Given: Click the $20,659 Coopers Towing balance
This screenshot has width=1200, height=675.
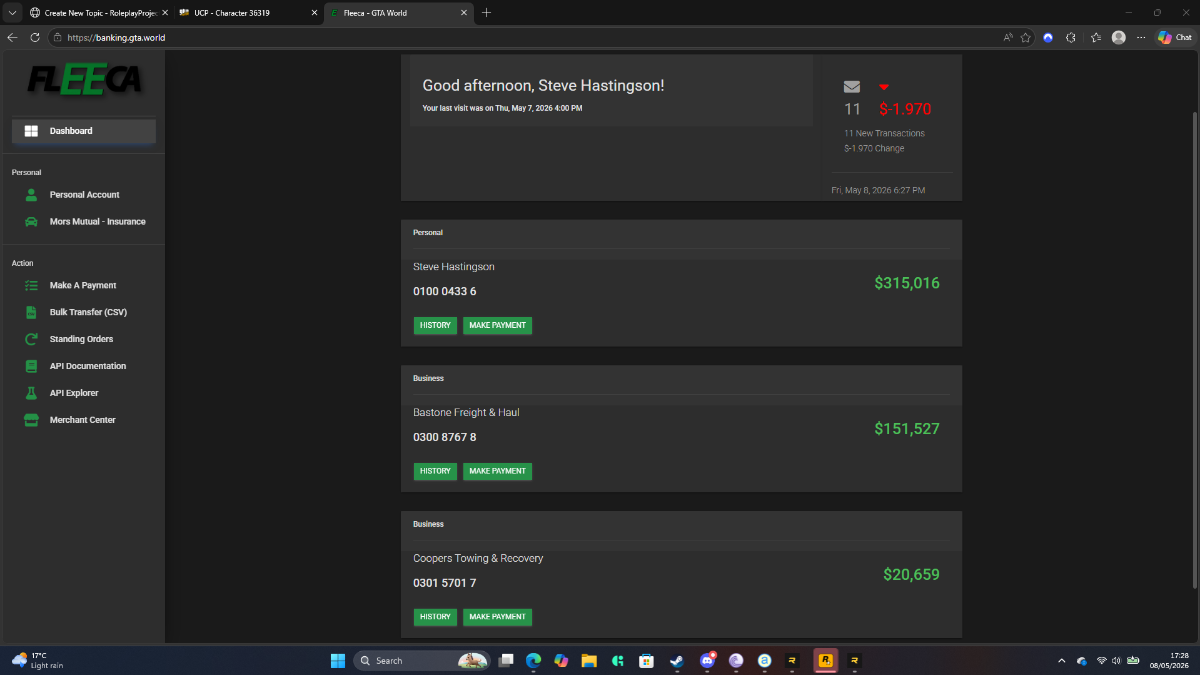Looking at the screenshot, I should (911, 575).
